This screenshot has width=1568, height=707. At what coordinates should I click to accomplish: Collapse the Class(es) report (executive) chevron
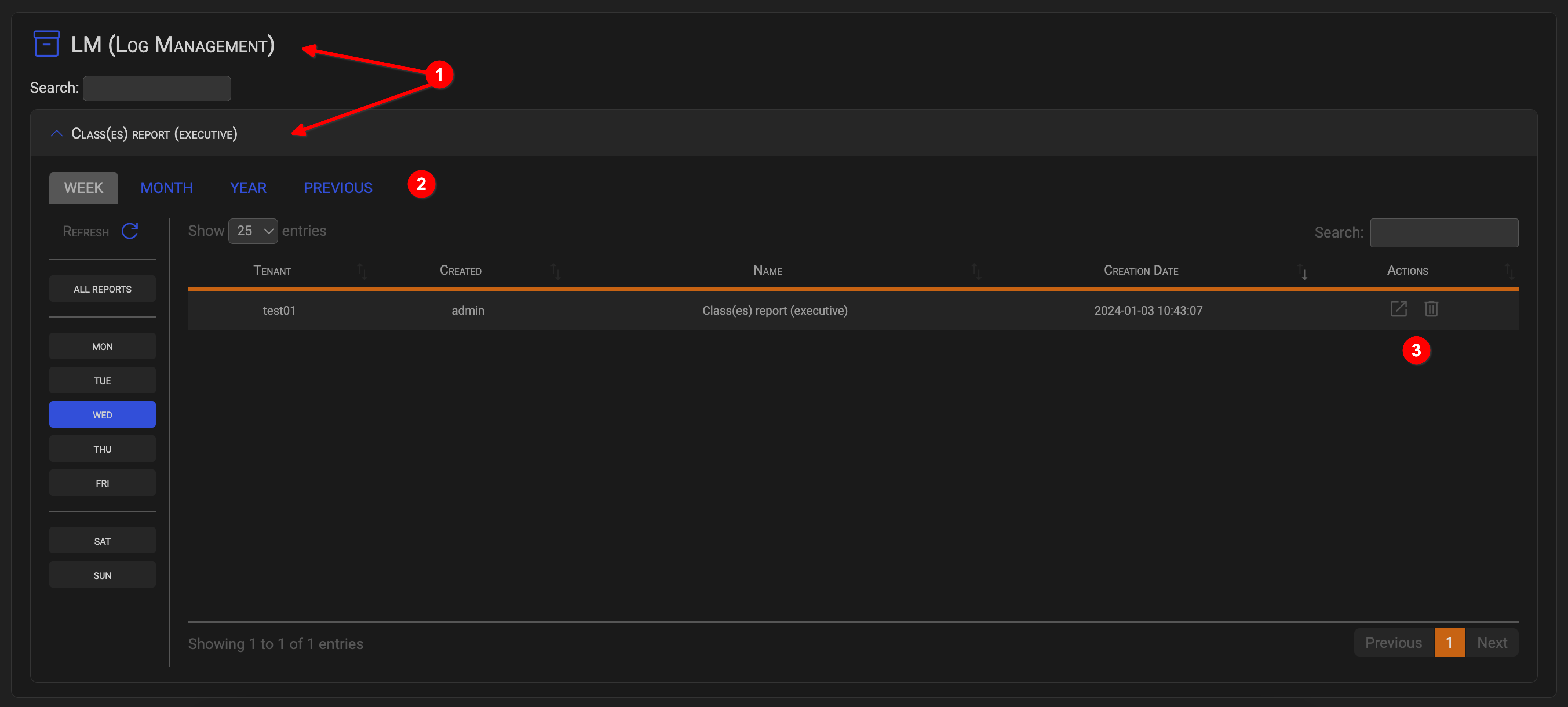coord(56,133)
